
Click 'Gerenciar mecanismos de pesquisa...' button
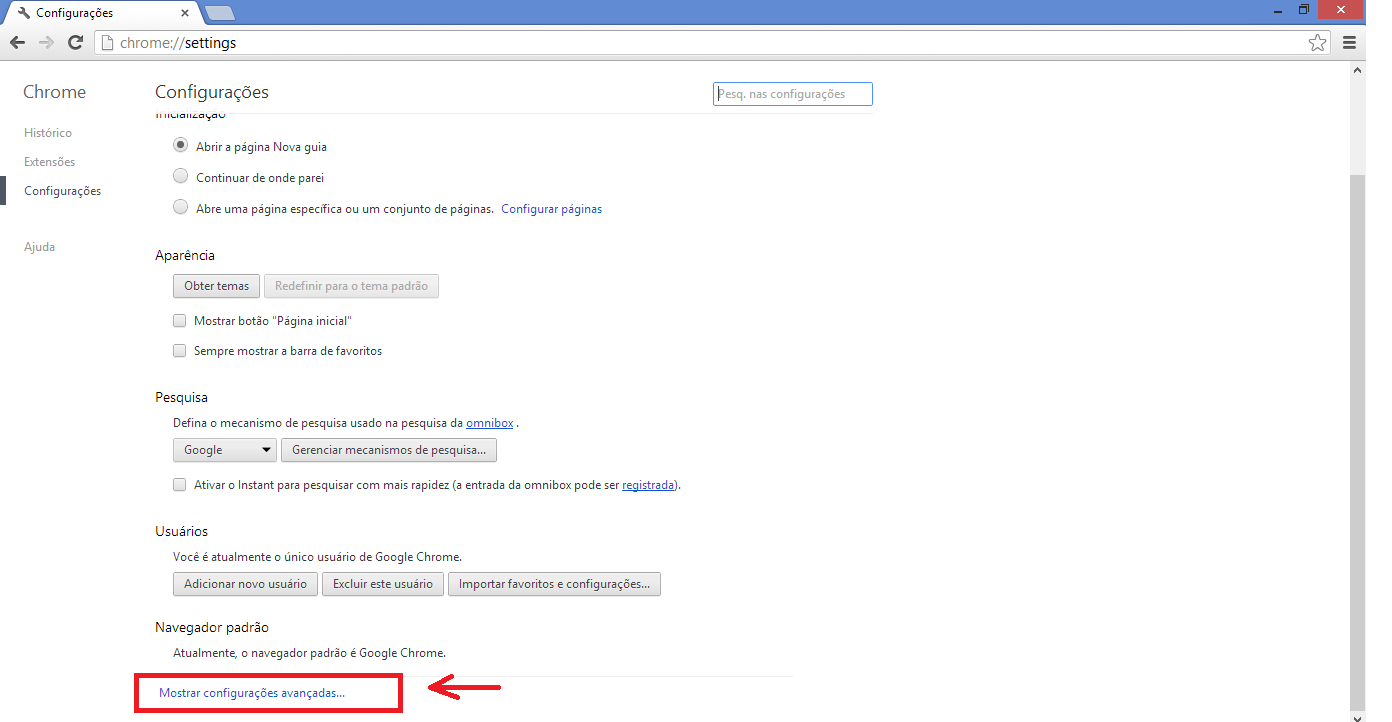click(x=389, y=450)
